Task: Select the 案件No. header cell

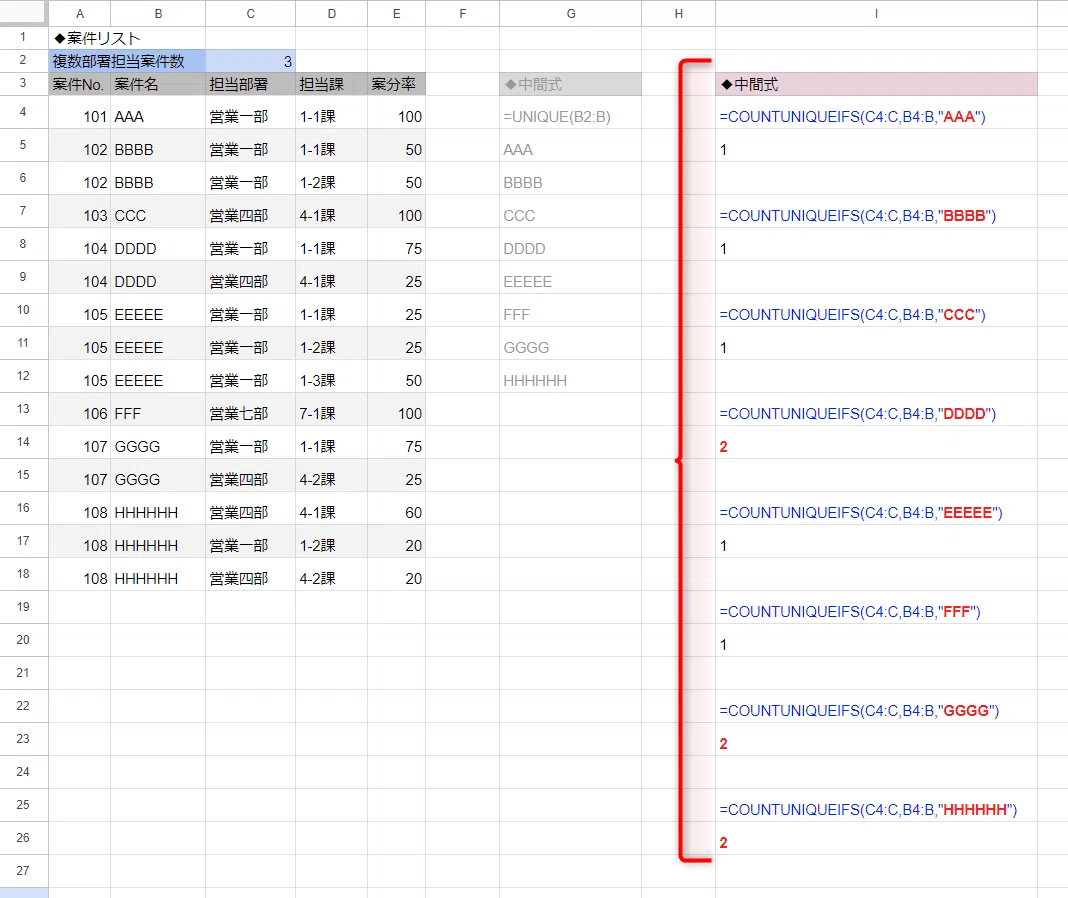Action: click(x=80, y=84)
